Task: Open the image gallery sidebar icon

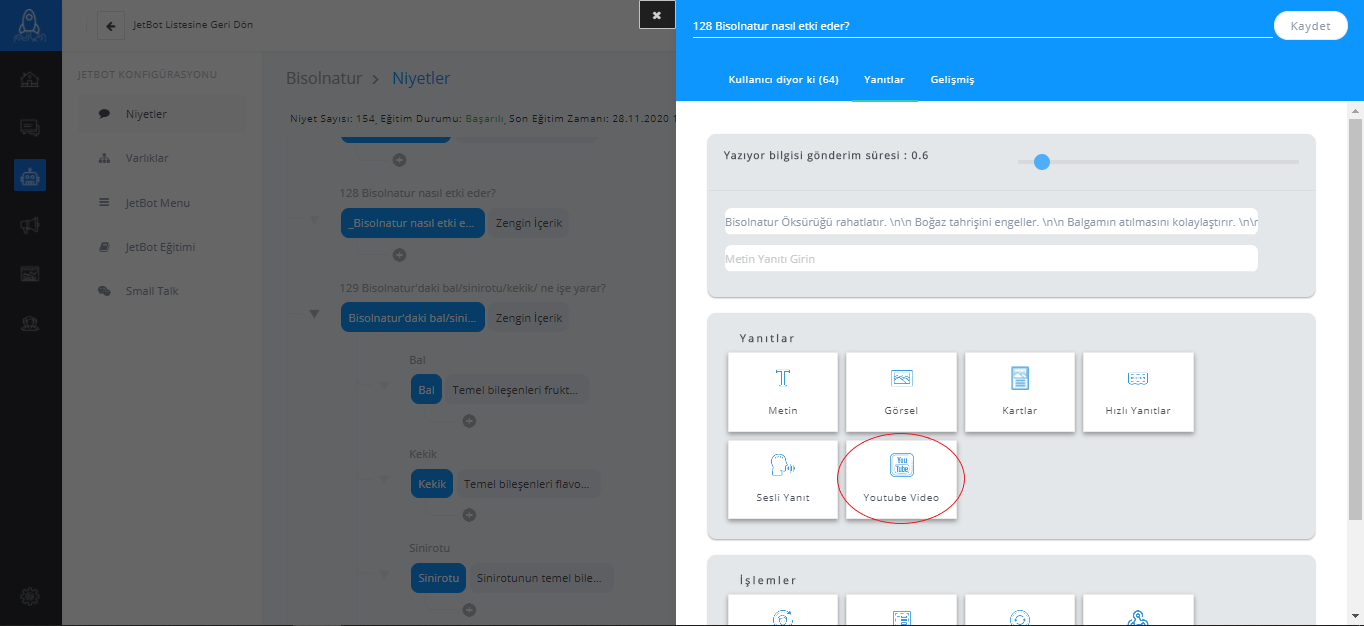Action: [x=30, y=273]
